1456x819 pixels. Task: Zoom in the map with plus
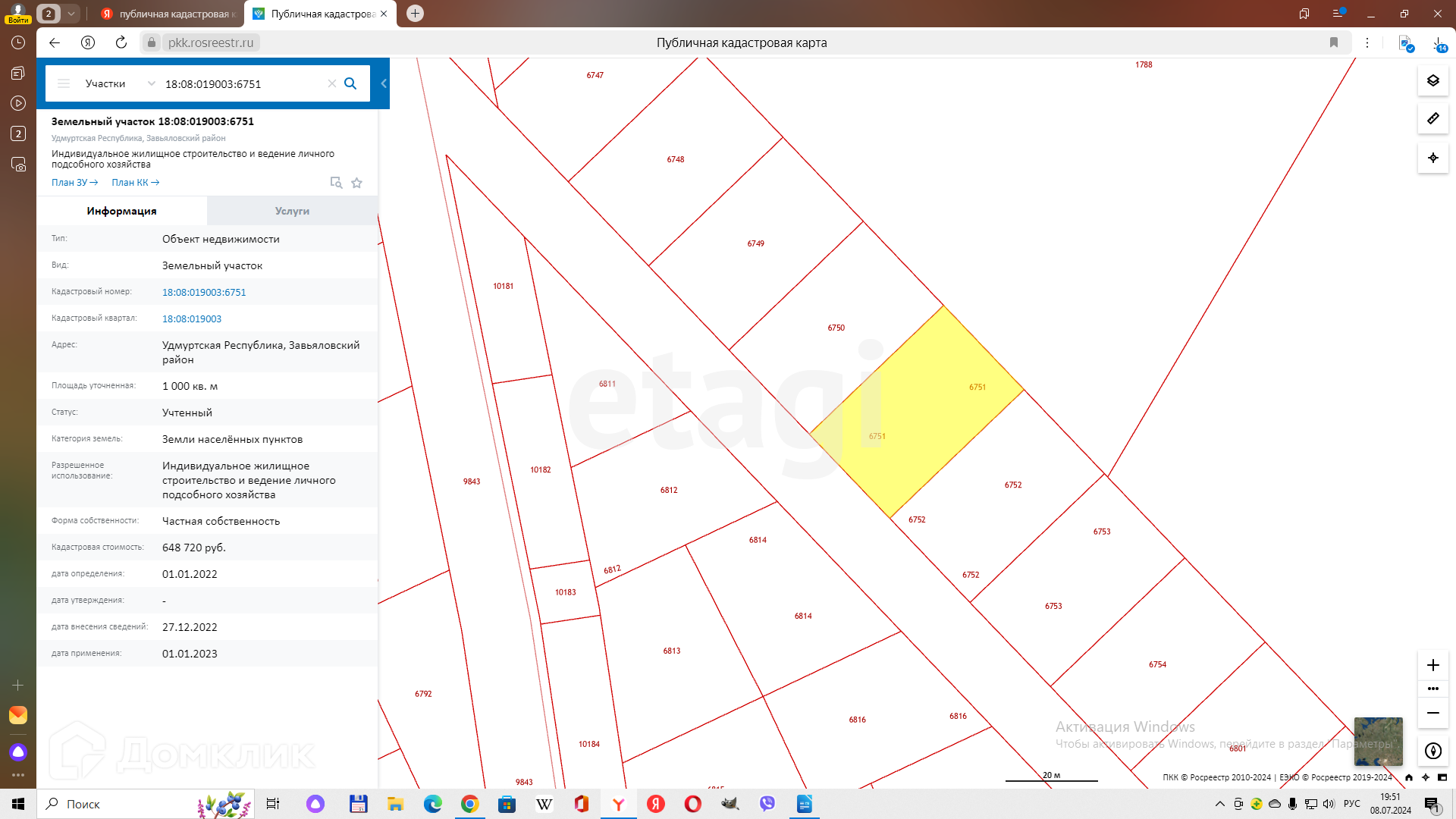click(1432, 665)
